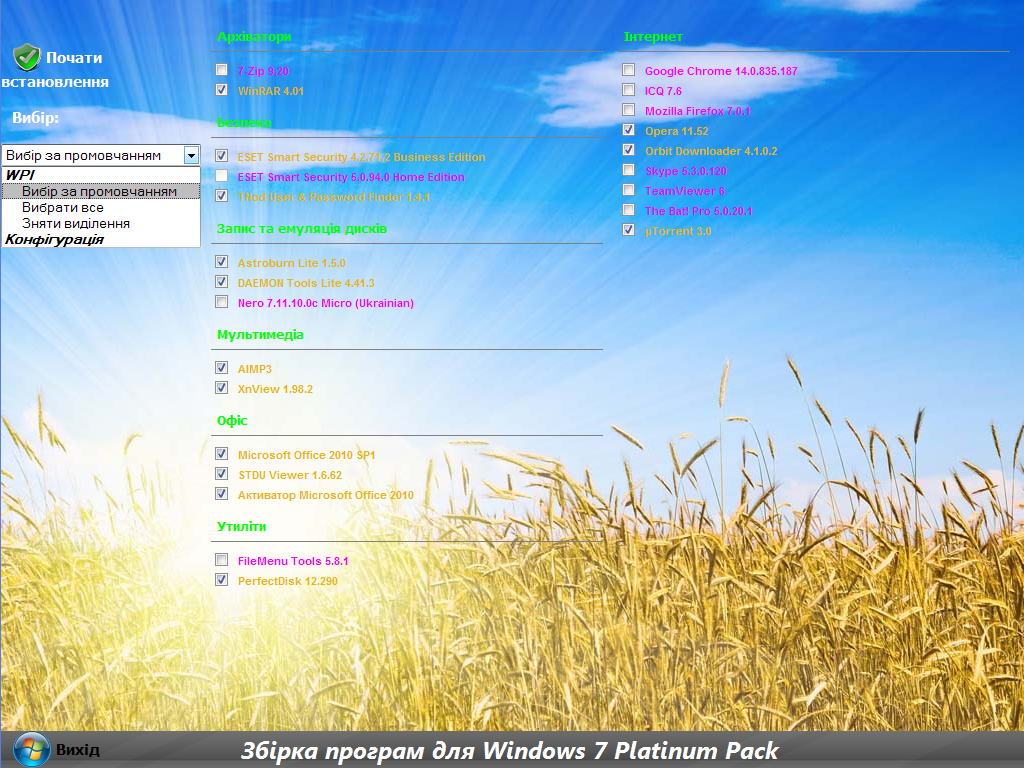Uncheck ESET Smart Security Business Edition checkbox

point(221,155)
